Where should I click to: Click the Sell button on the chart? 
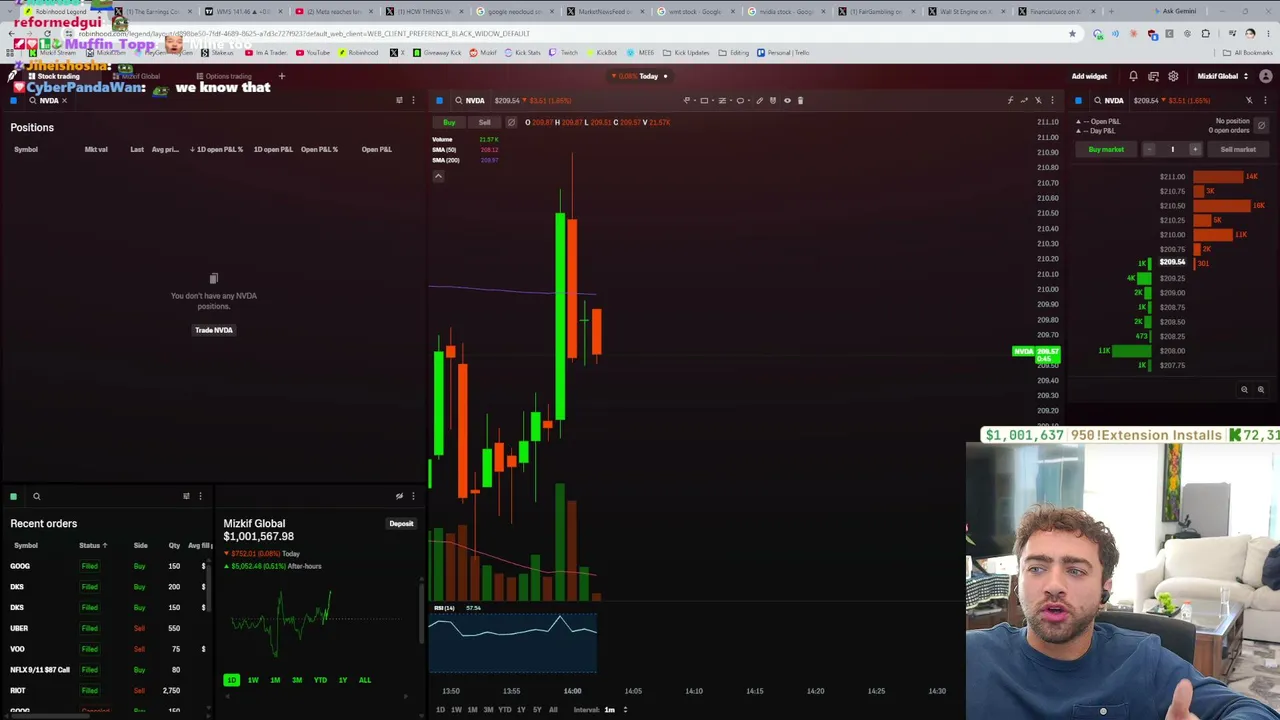pyautogui.click(x=484, y=122)
